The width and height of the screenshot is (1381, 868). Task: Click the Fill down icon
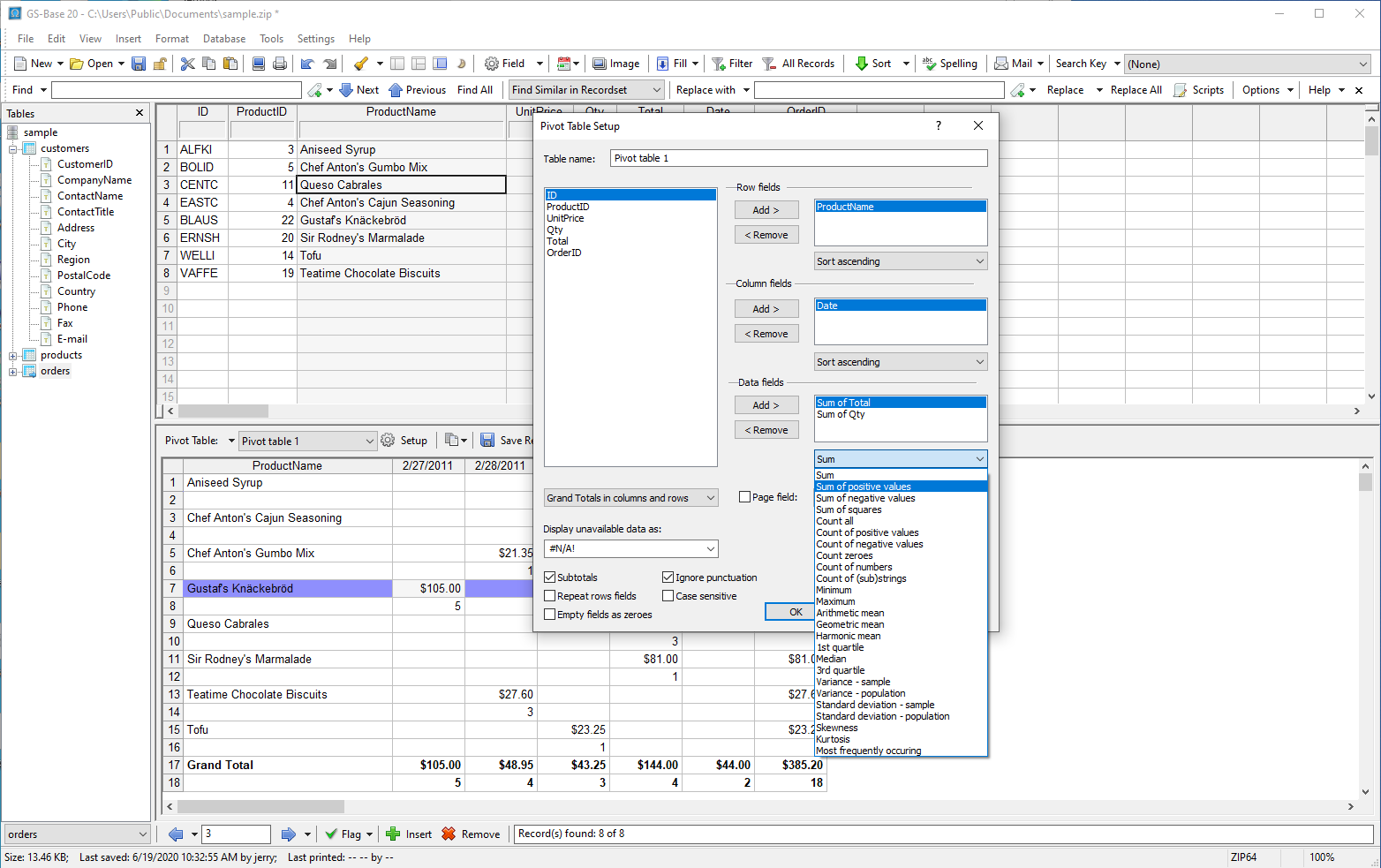tap(663, 64)
